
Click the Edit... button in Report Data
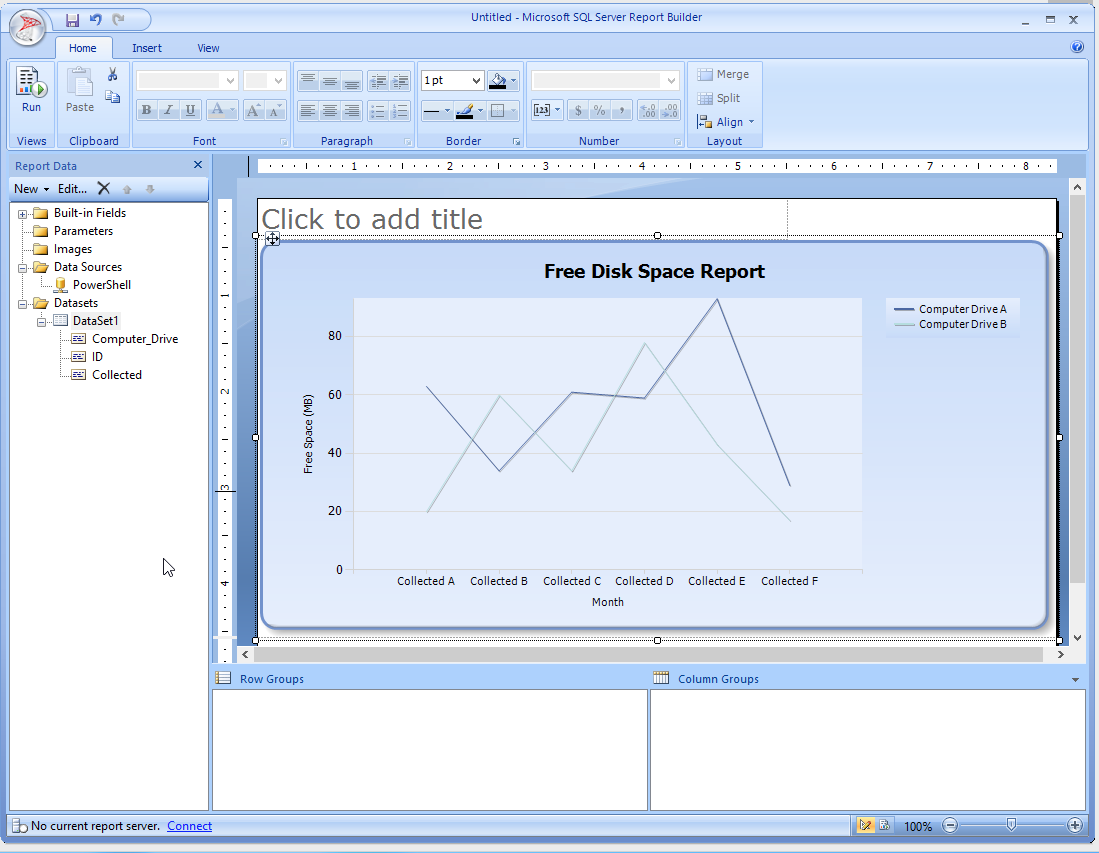coord(72,188)
